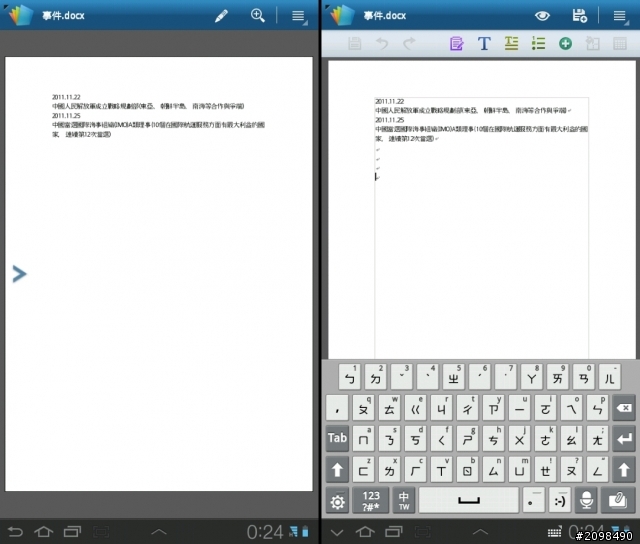Tap date 2011.11.22 in left document
The height and width of the screenshot is (544, 640).
point(66,97)
